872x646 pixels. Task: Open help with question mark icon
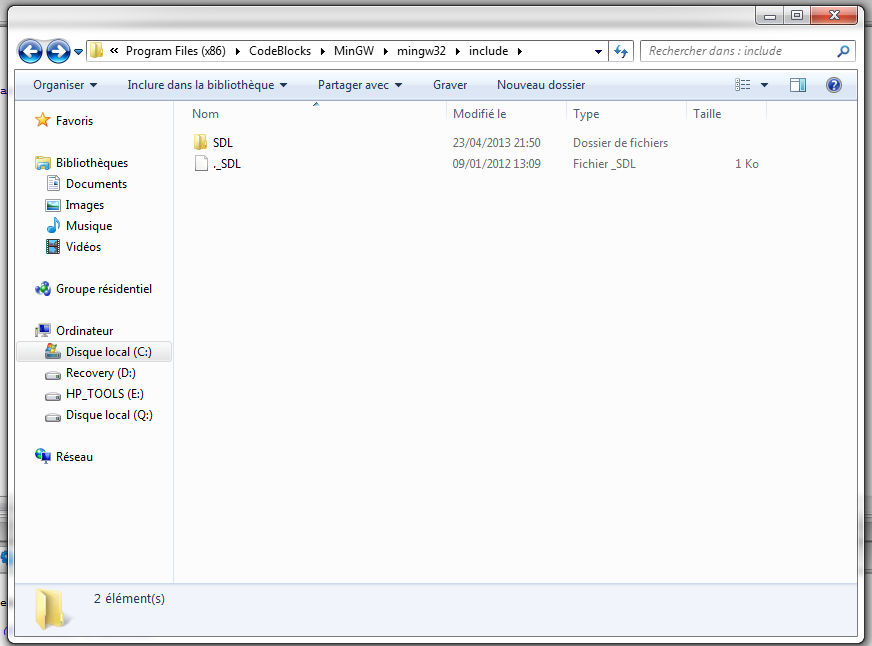coord(834,85)
